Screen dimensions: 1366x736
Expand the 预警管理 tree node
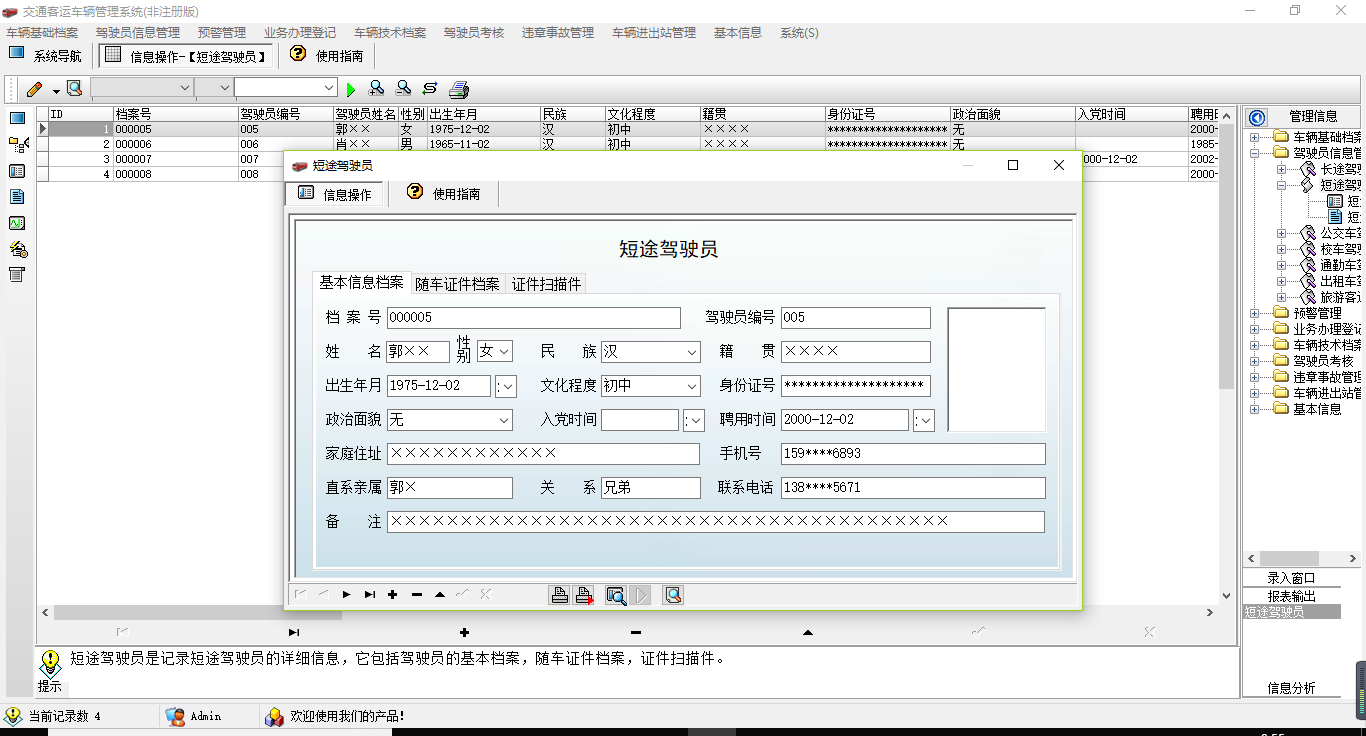click(x=1254, y=313)
